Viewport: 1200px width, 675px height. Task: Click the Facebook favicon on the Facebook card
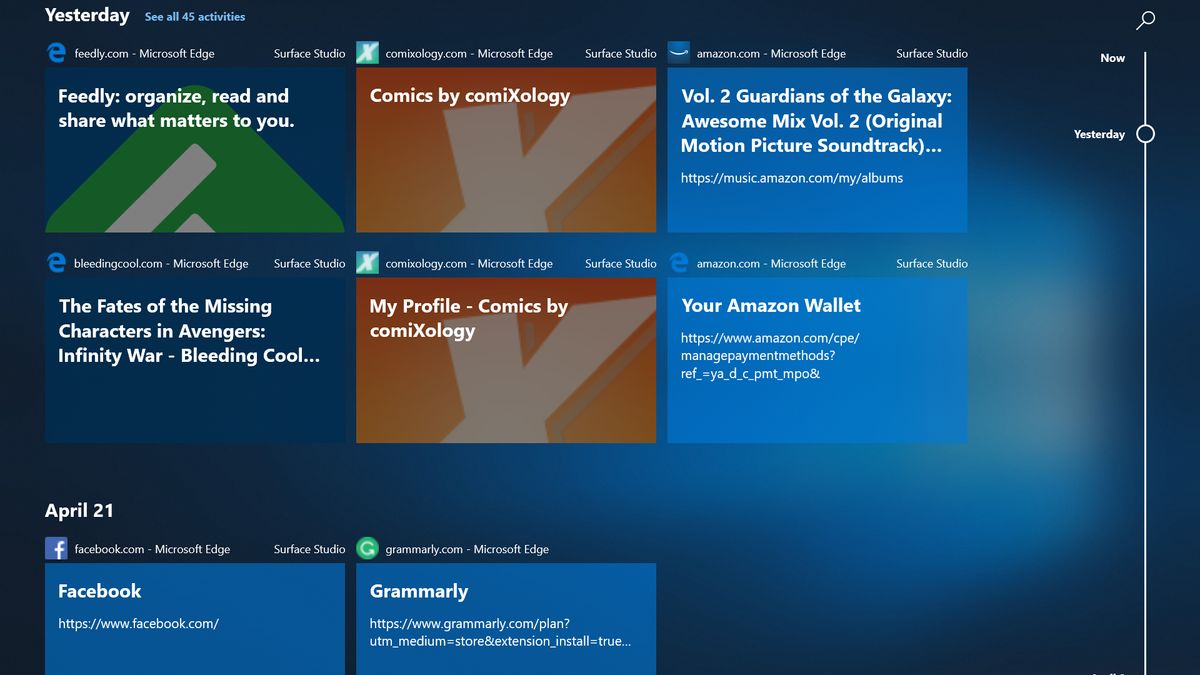[56, 548]
